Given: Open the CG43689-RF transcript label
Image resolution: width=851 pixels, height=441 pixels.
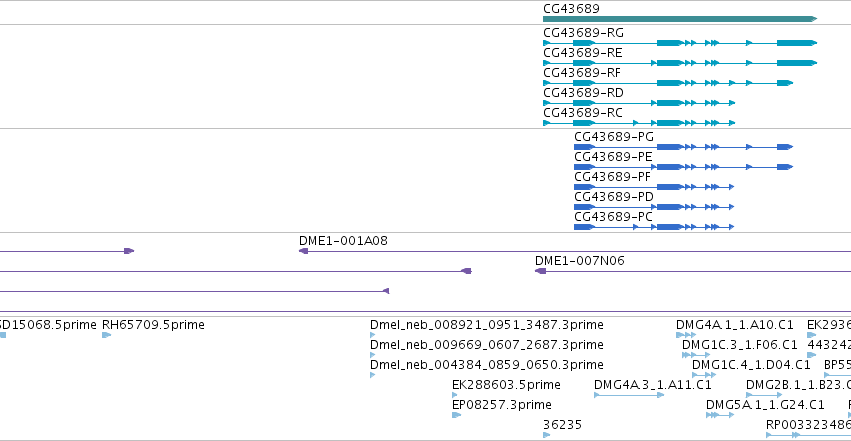Looking at the screenshot, I should coord(582,73).
